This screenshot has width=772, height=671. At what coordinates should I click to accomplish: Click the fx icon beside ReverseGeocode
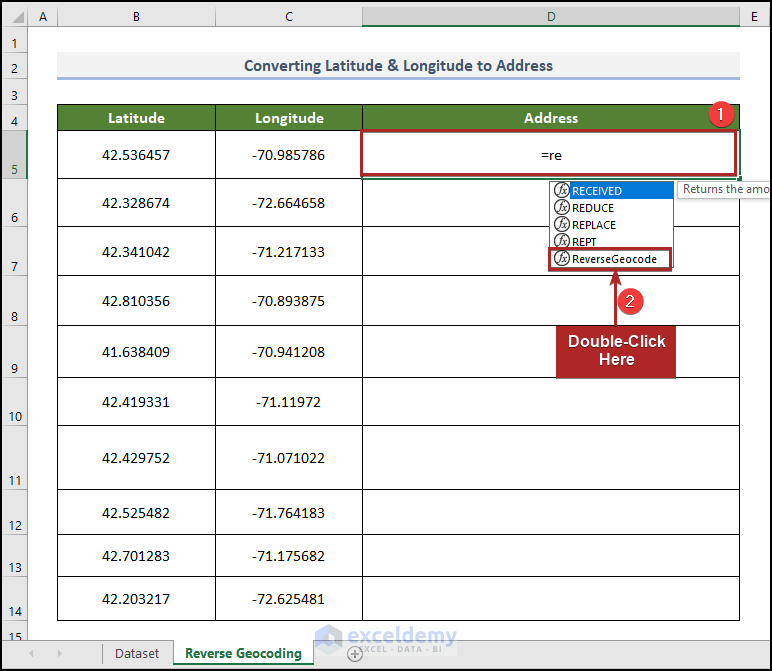[562, 258]
